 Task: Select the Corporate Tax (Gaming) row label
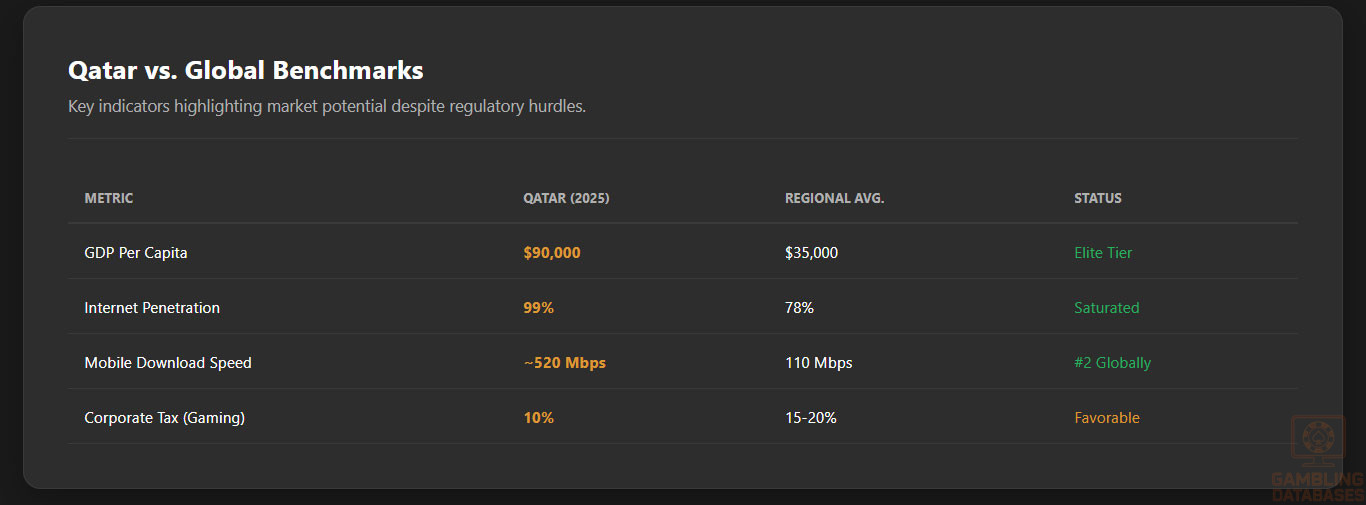(x=164, y=418)
